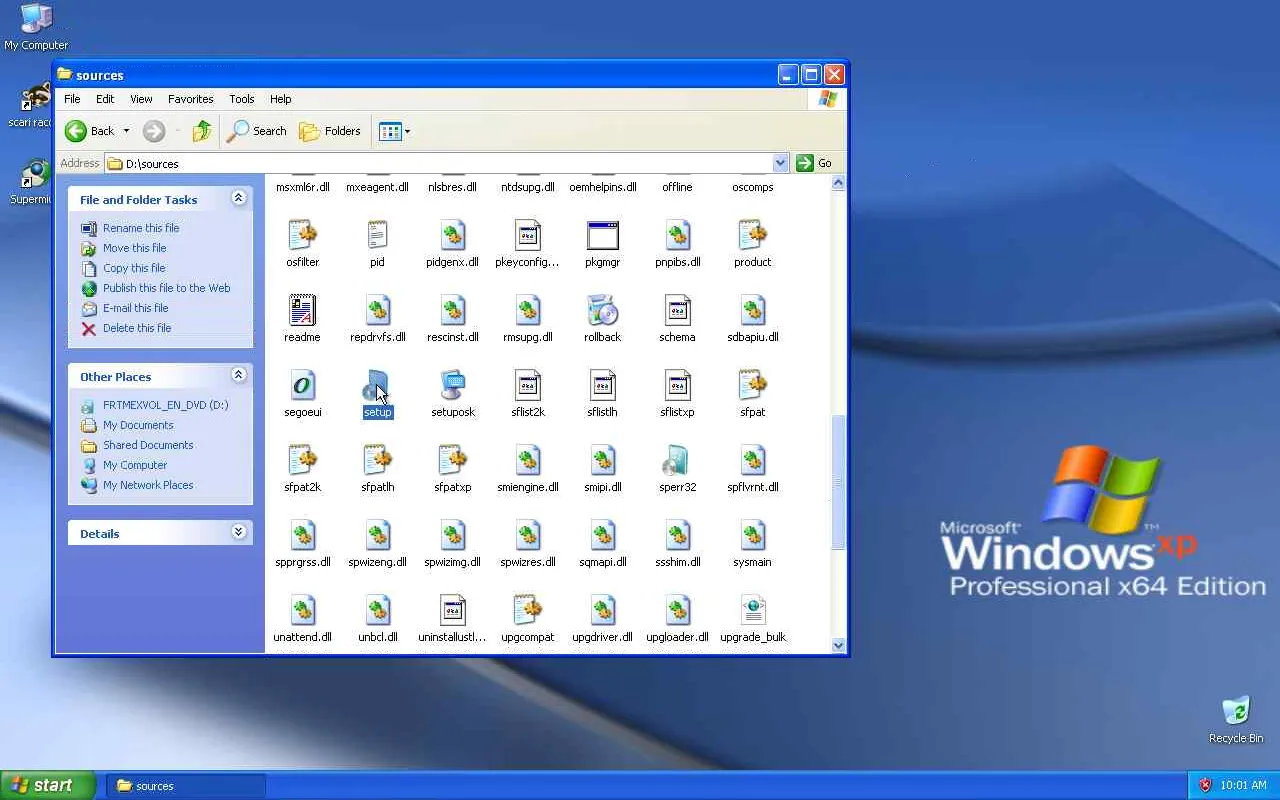Image resolution: width=1280 pixels, height=800 pixels.
Task: Click the Go button beside address bar
Action: coord(814,163)
